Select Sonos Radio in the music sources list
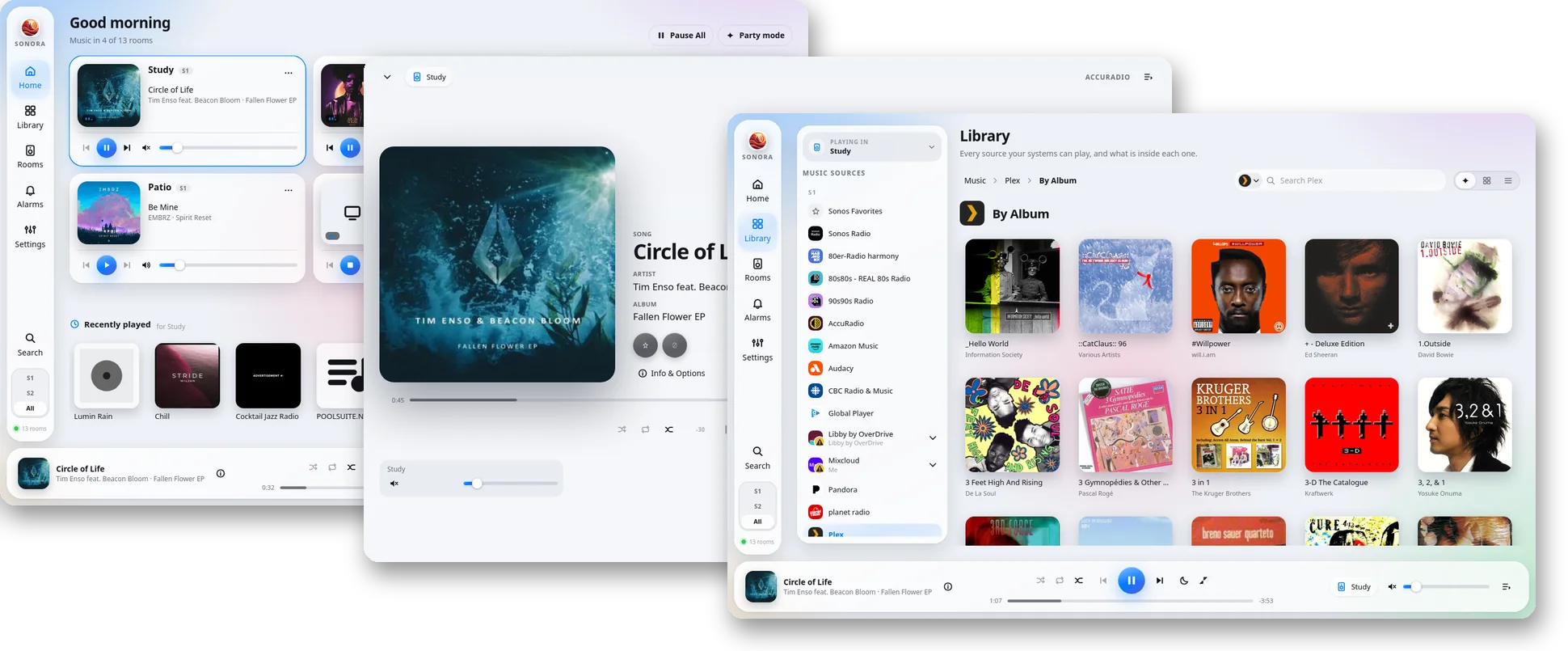Viewport: 1568px width, 651px height. [x=872, y=234]
